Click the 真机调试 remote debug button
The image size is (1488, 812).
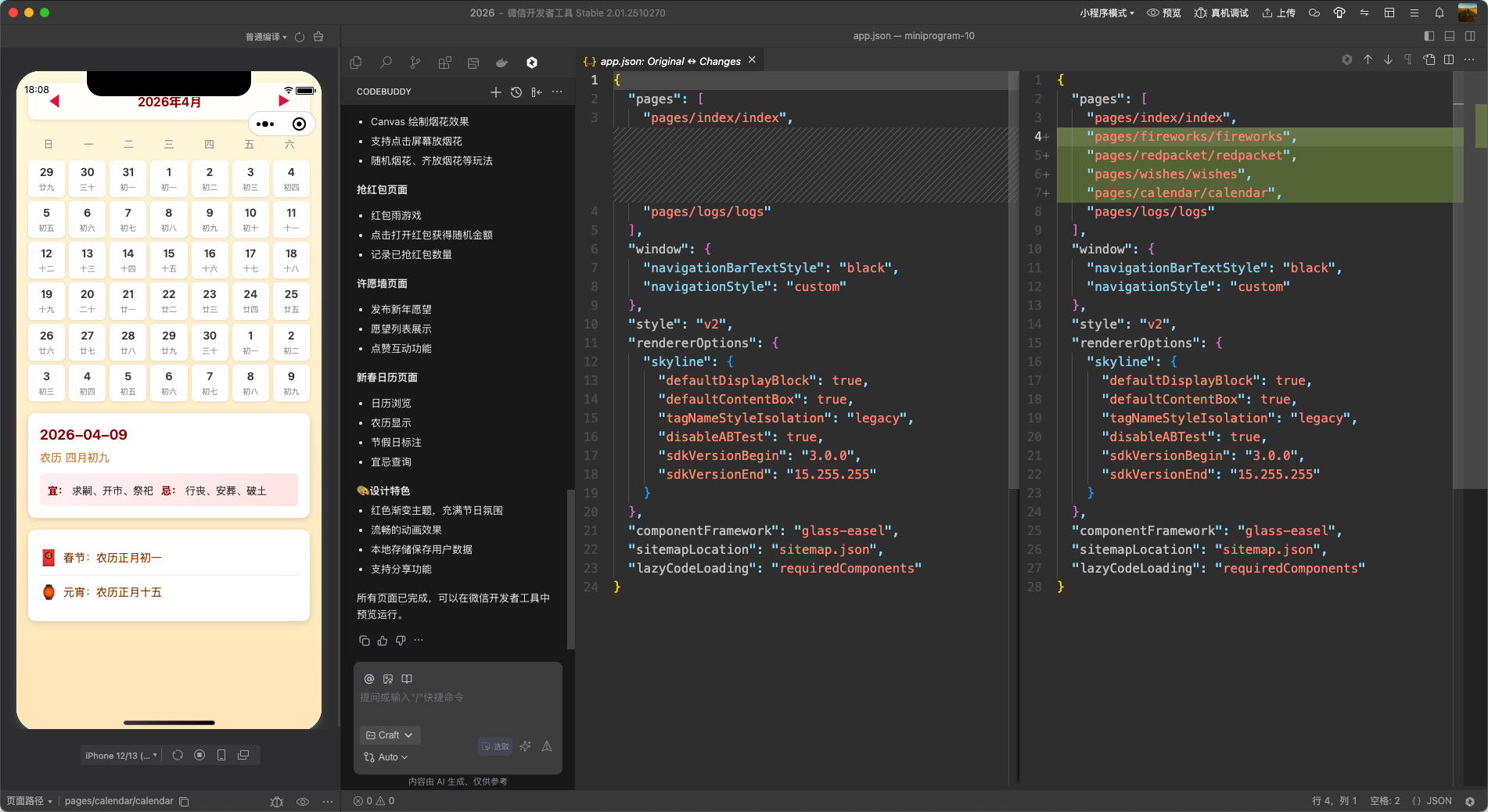[x=1221, y=13]
